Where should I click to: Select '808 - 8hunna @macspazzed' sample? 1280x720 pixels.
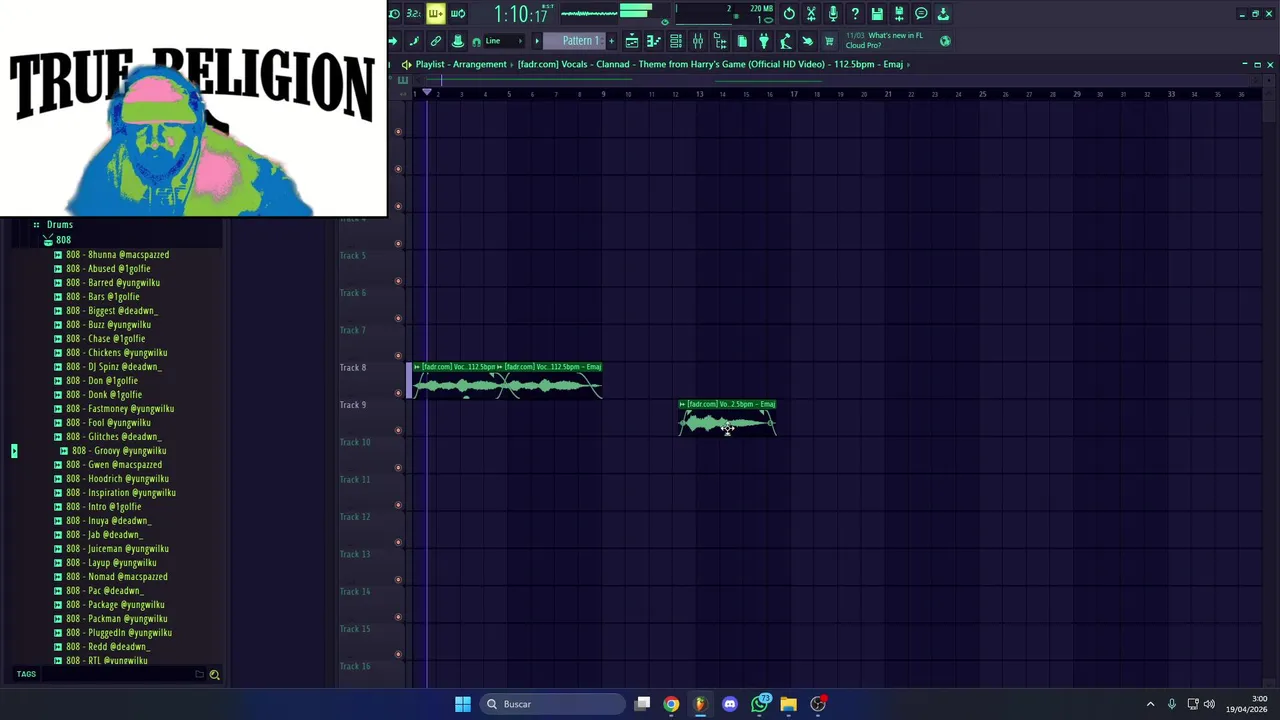(117, 255)
